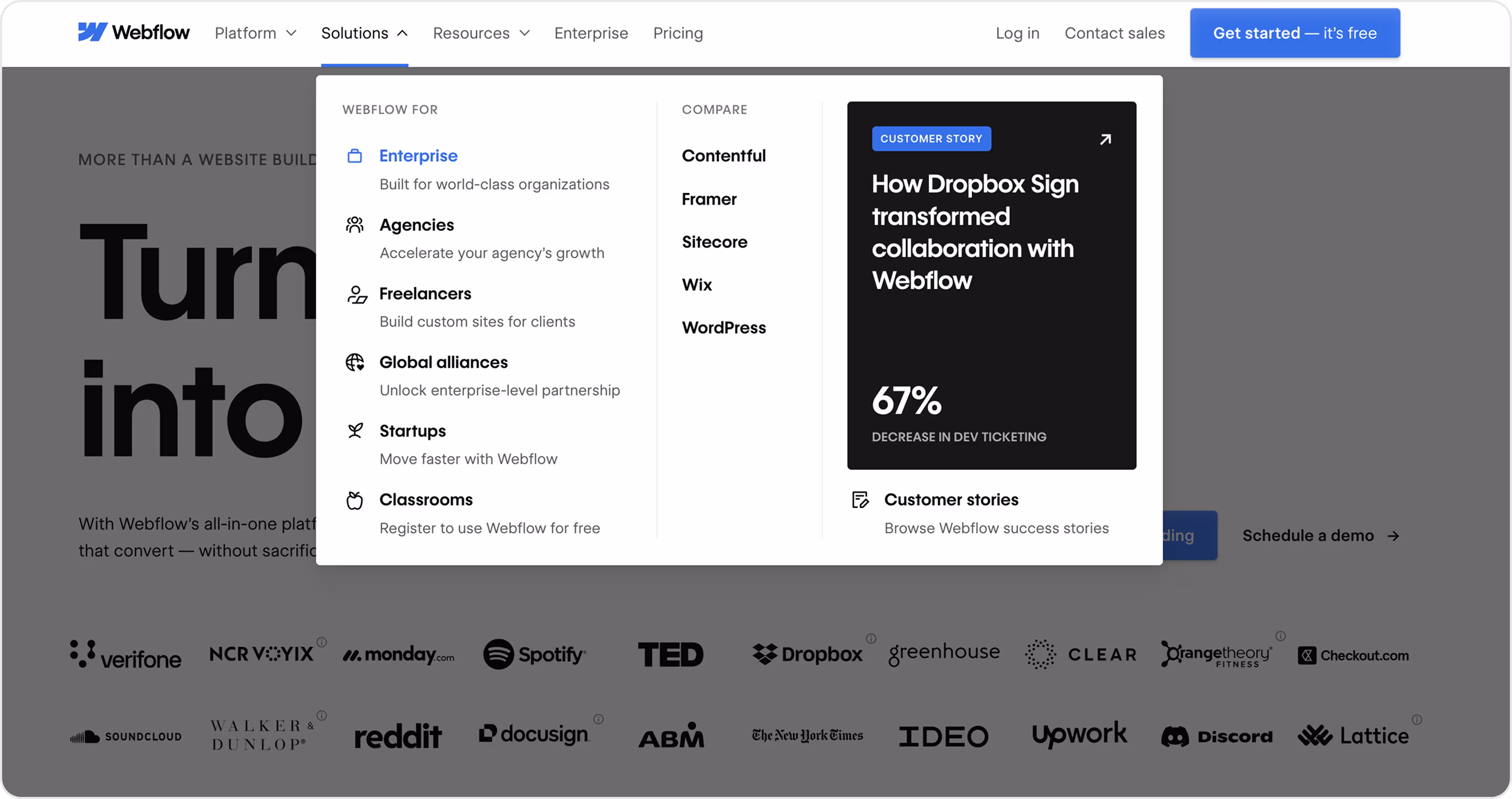Click the Customer stories document icon
Image resolution: width=1512 pixels, height=799 pixels.
coord(860,500)
